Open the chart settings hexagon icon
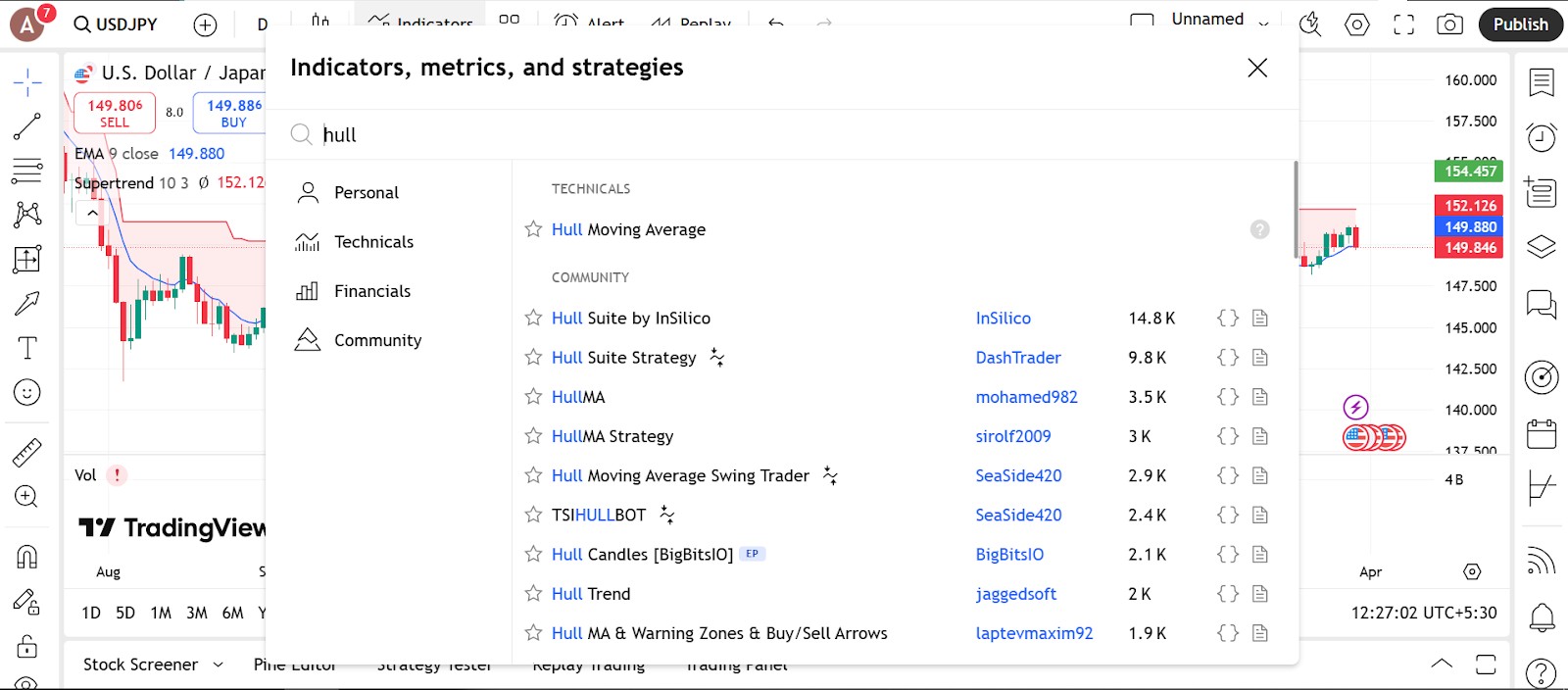 coord(1357,25)
